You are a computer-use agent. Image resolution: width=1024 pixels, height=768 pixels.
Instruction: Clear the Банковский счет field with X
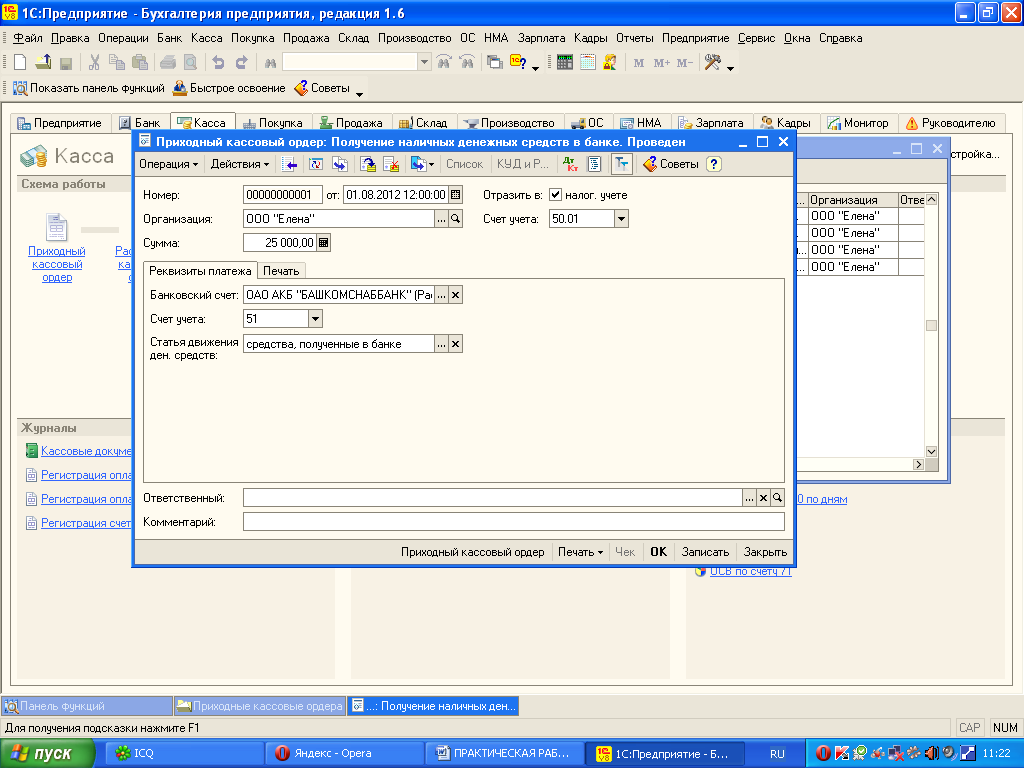point(455,294)
